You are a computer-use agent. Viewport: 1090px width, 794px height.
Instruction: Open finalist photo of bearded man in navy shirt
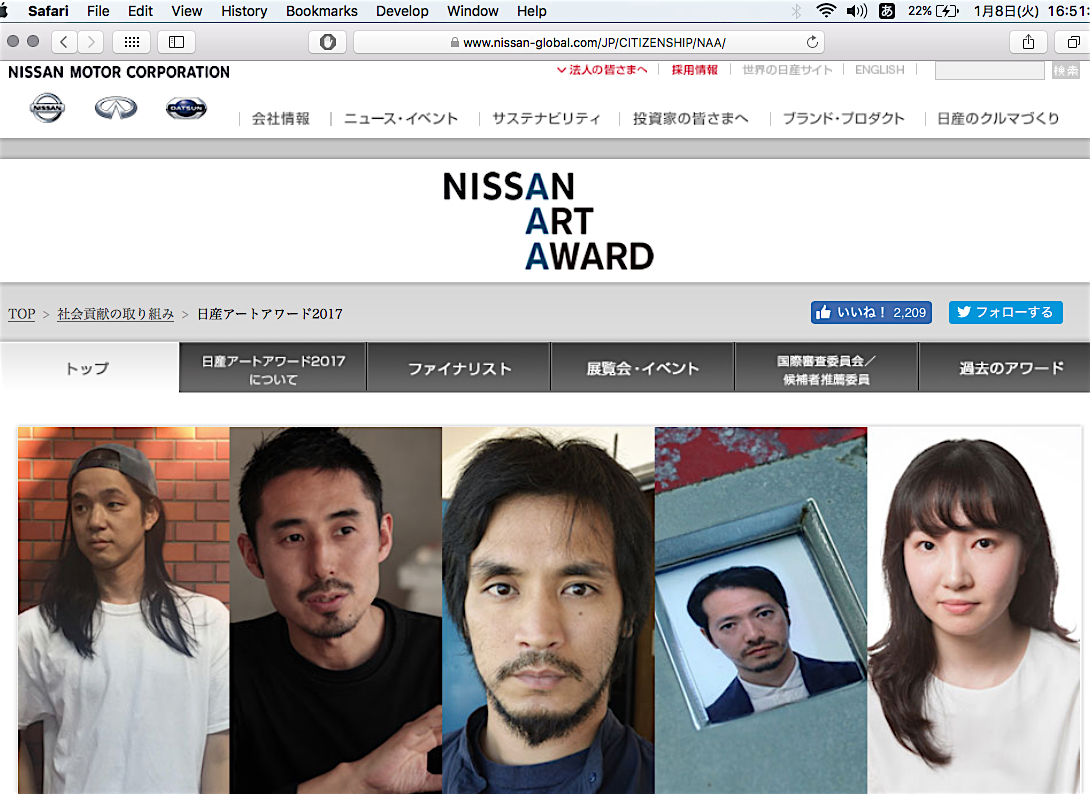(548, 610)
